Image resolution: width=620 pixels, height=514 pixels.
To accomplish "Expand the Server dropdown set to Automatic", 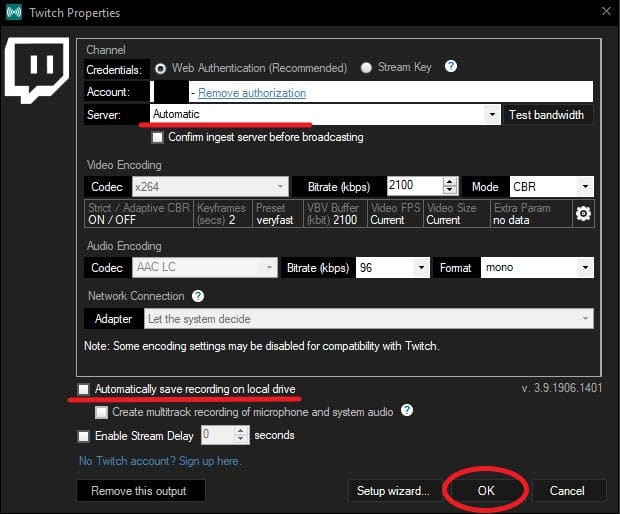I will (491, 115).
